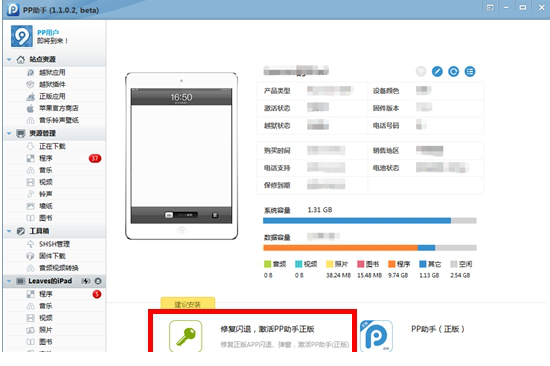The width and height of the screenshot is (550, 366).
Task: Click the greyed-out Wi-Fi icon
Action: (x=421, y=72)
